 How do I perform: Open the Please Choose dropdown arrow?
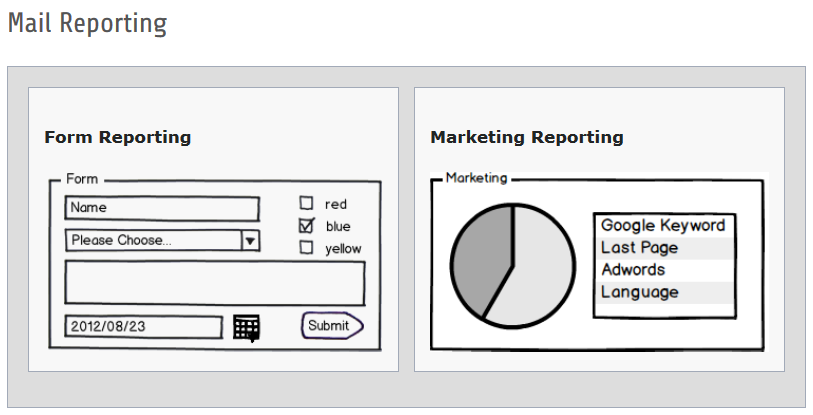pyautogui.click(x=250, y=240)
